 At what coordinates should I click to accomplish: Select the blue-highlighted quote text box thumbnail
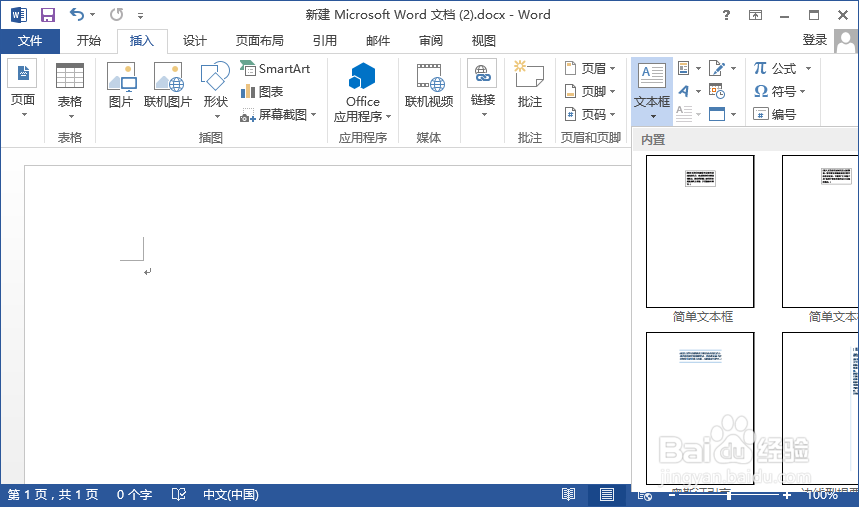(700, 408)
